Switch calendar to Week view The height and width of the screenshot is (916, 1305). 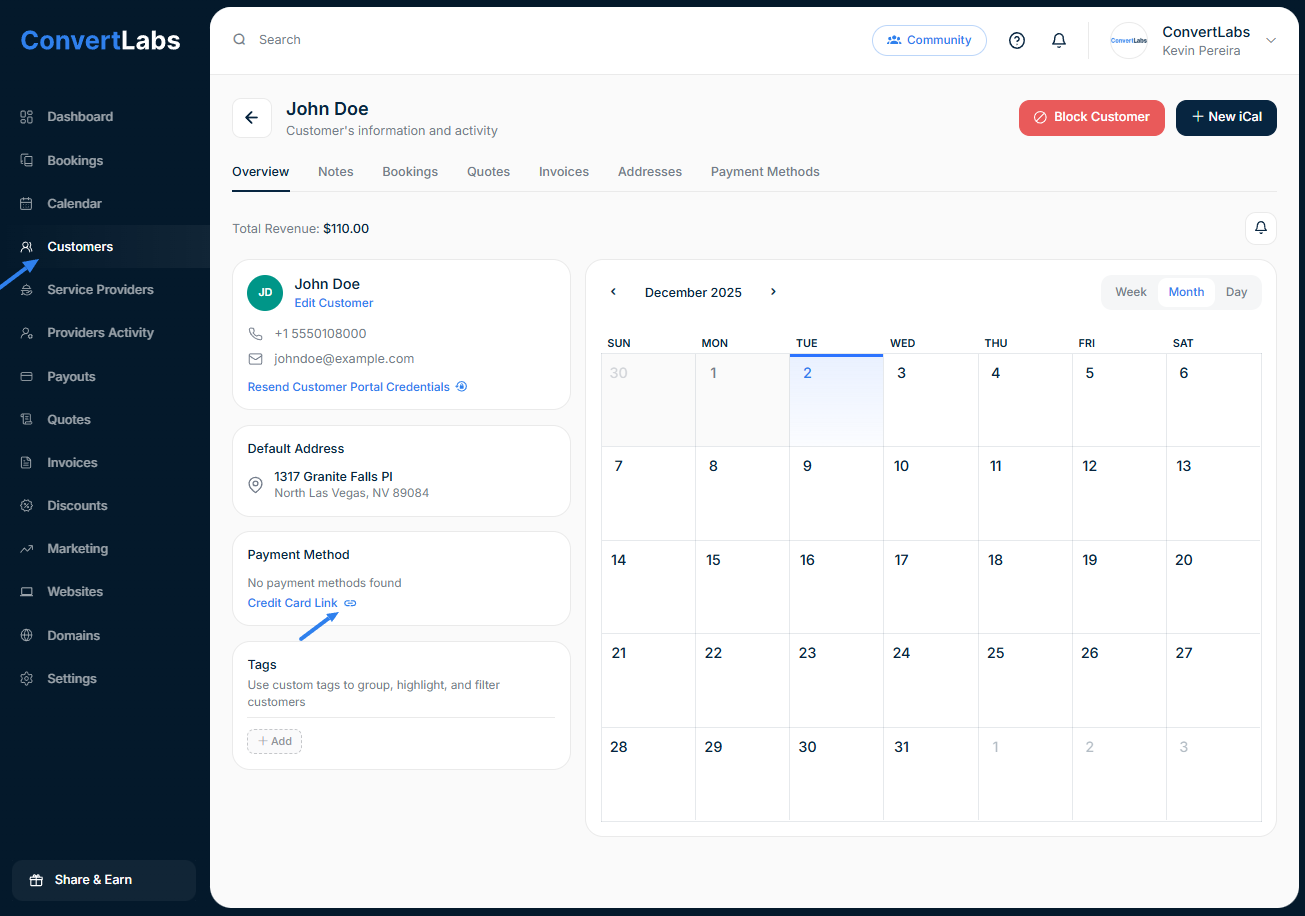click(1130, 292)
